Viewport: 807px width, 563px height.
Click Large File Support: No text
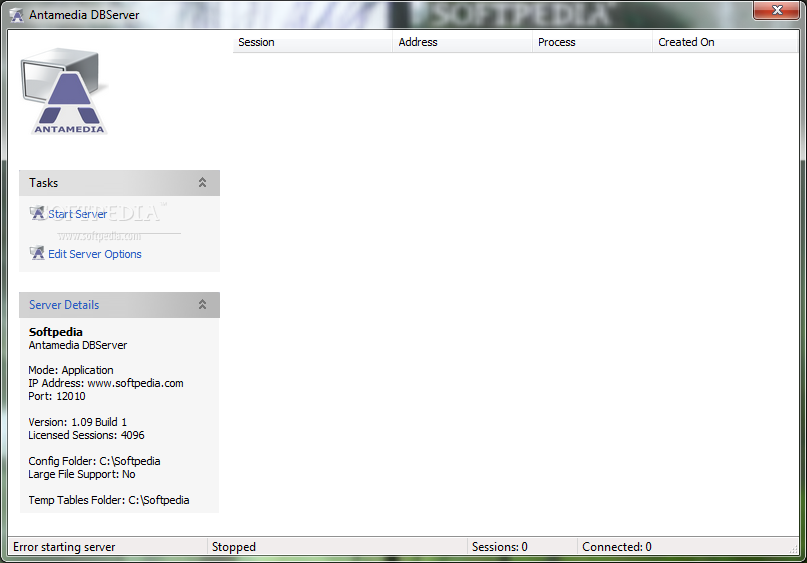pyautogui.click(x=82, y=474)
